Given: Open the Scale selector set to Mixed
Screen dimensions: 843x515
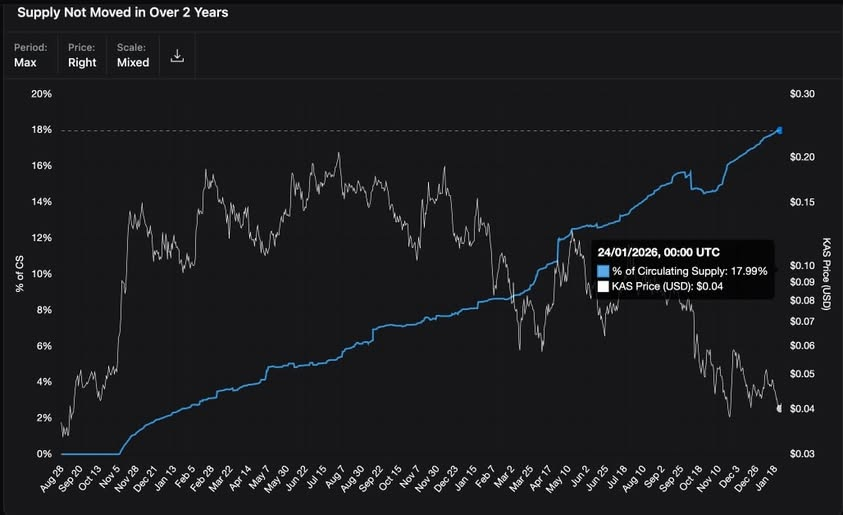Looking at the screenshot, I should click(x=133, y=55).
